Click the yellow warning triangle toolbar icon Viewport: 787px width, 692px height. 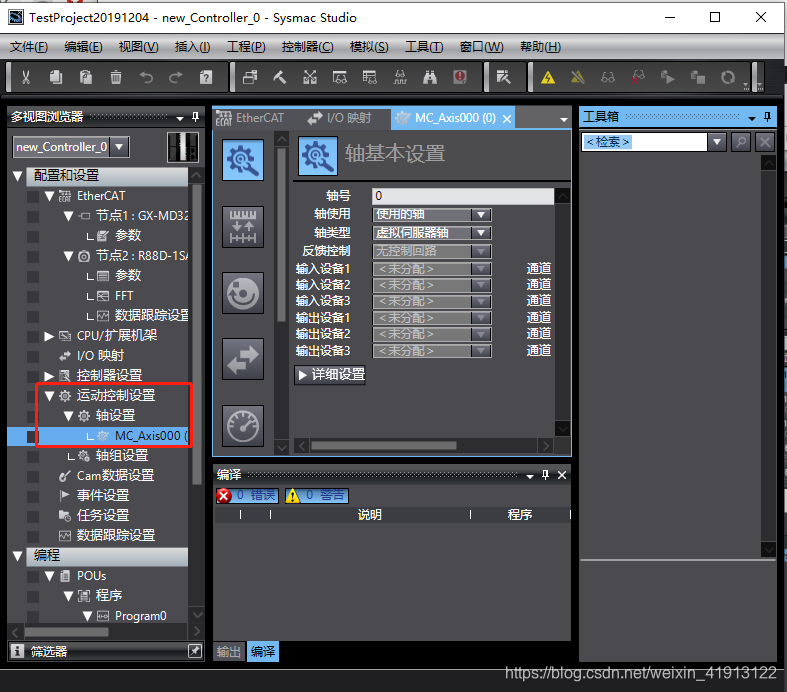tap(548, 77)
